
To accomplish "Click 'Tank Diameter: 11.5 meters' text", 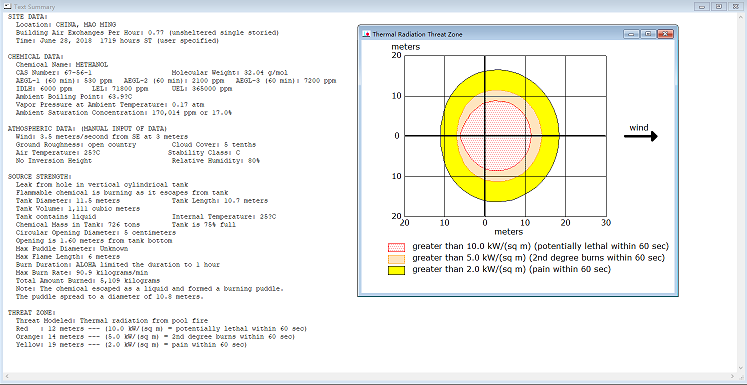I will click(68, 201).
